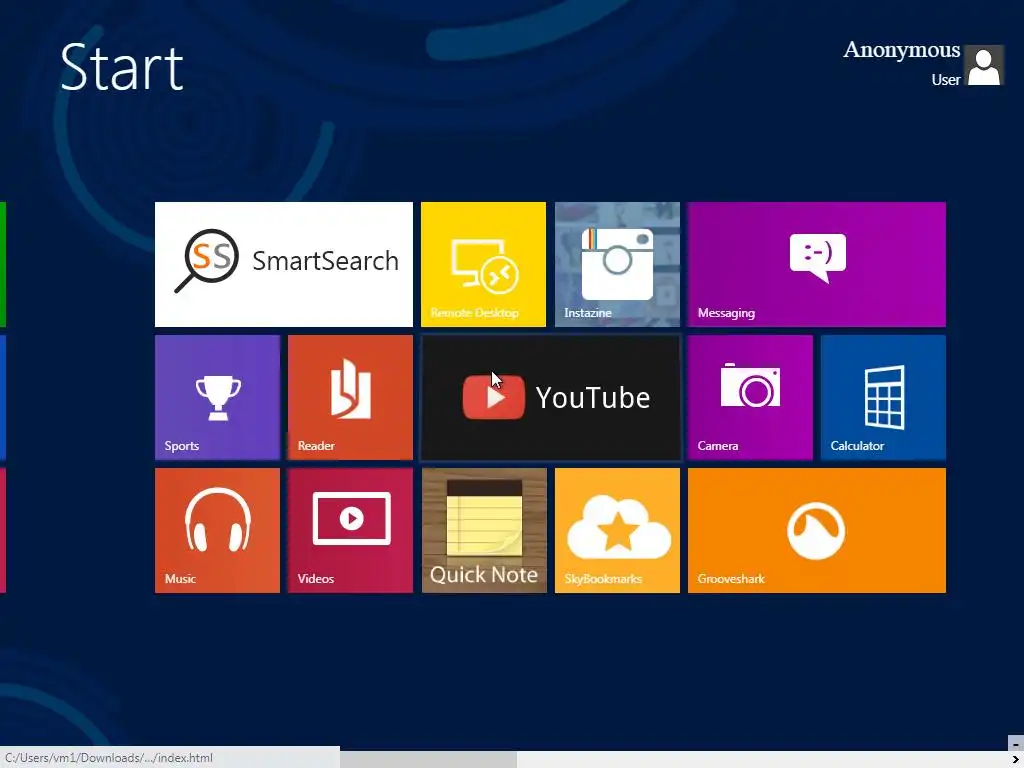Viewport: 1024px width, 768px height.
Task: Open the Sports trophy tile
Action: pyautogui.click(x=217, y=397)
